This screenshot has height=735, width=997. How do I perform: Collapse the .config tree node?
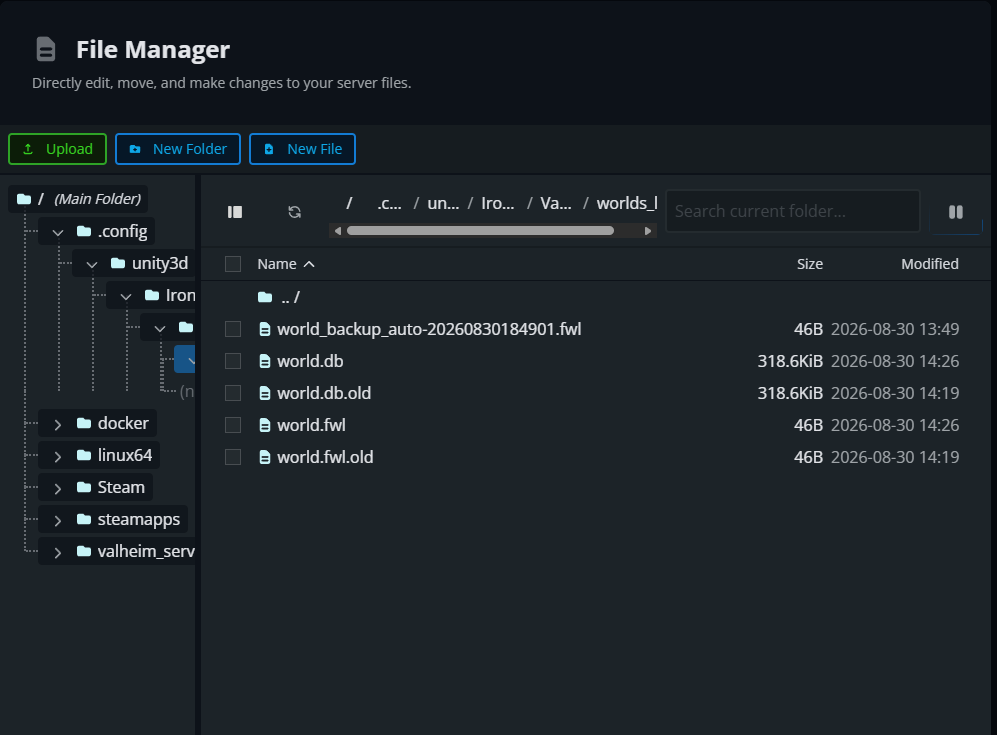58,232
